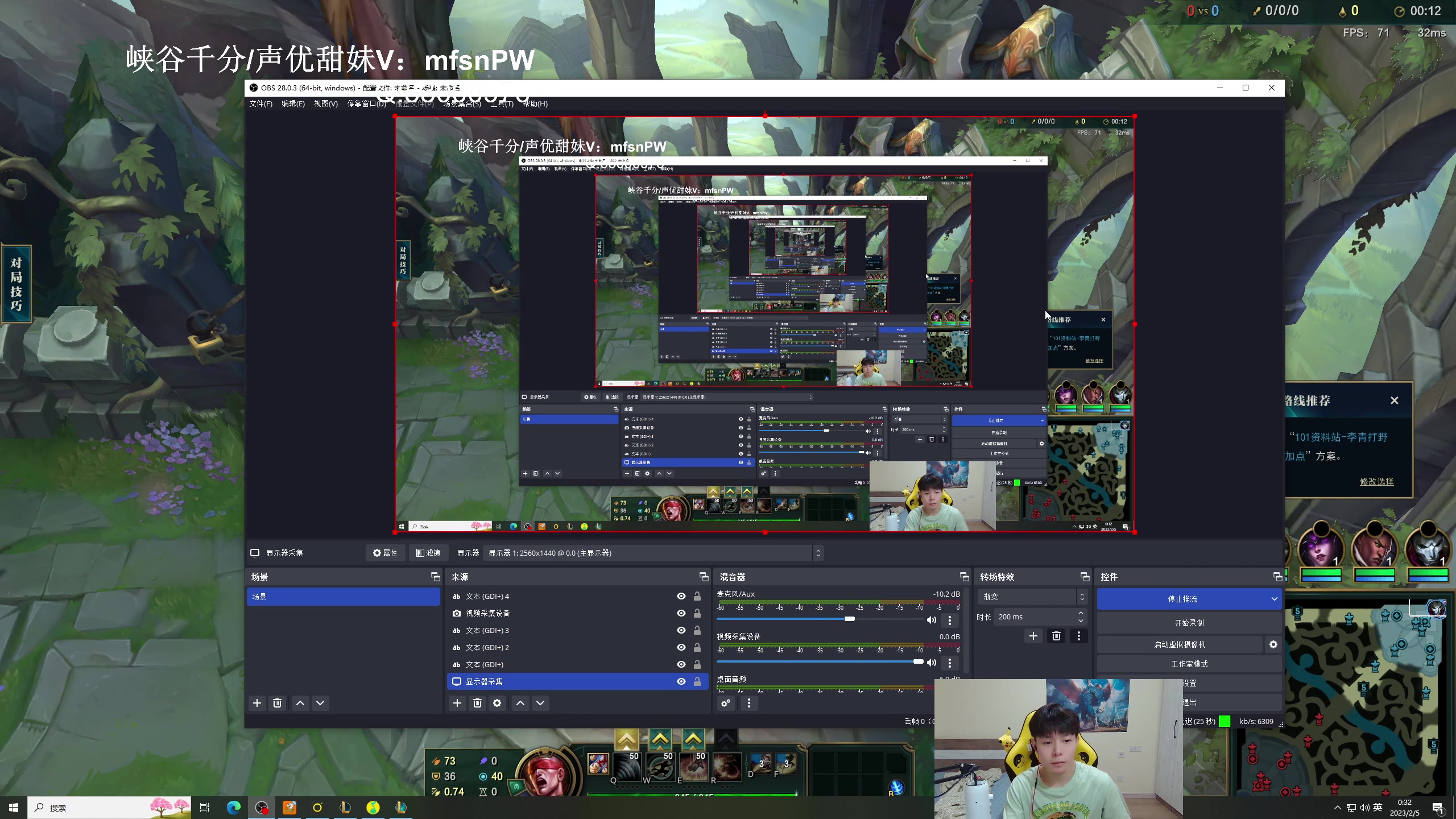Close the 路线推荐 game popup

click(1394, 400)
